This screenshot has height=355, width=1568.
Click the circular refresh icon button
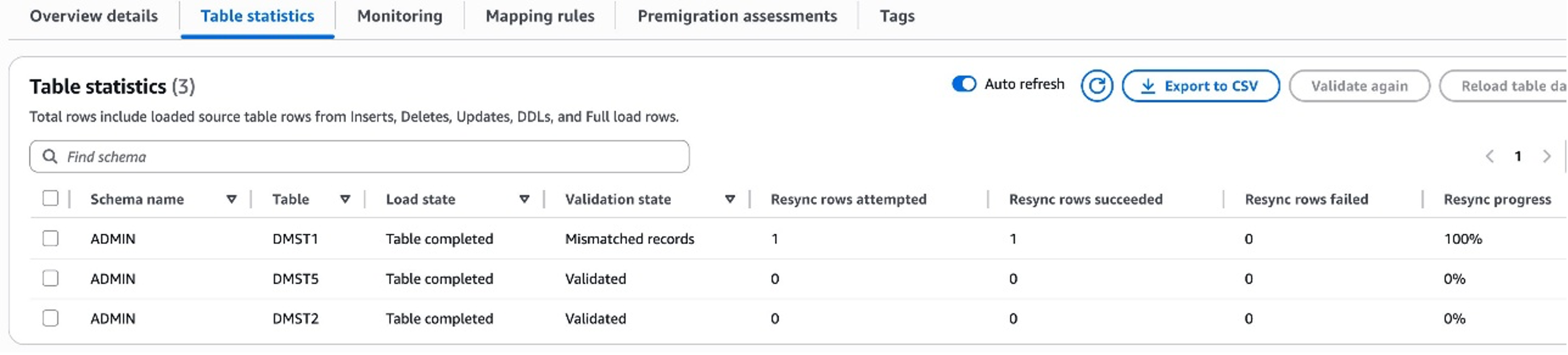coord(1096,86)
